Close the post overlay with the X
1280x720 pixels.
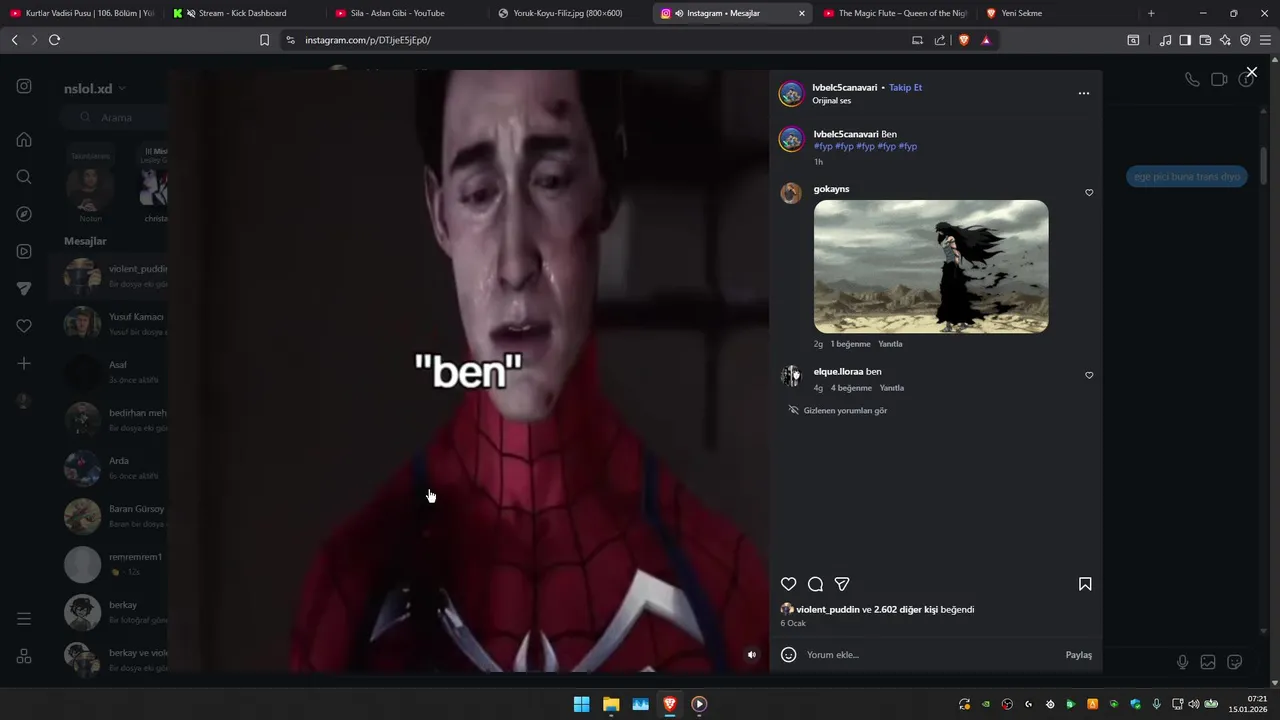(1251, 72)
